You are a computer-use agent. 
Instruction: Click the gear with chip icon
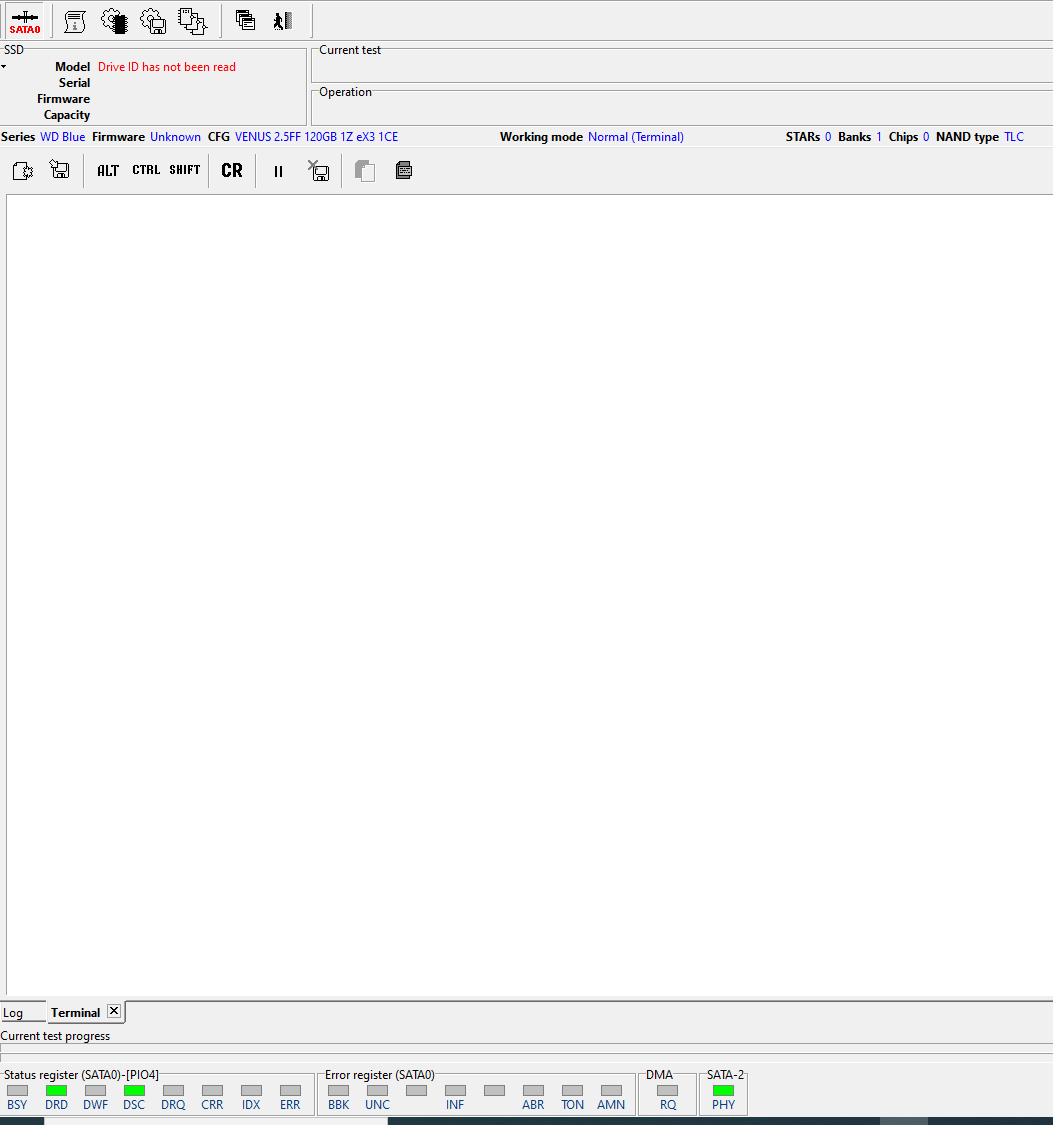114,22
